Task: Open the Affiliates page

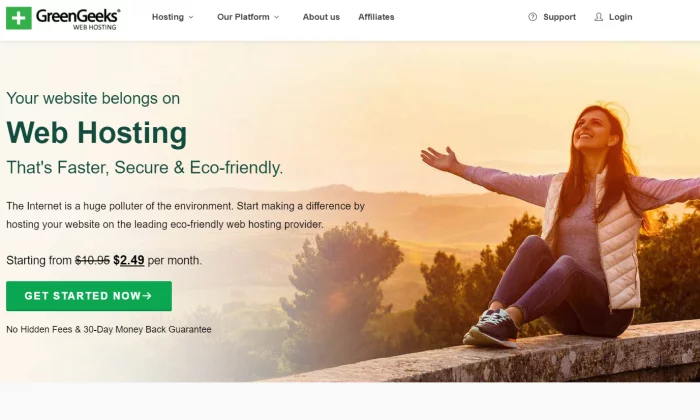Action: [376, 17]
